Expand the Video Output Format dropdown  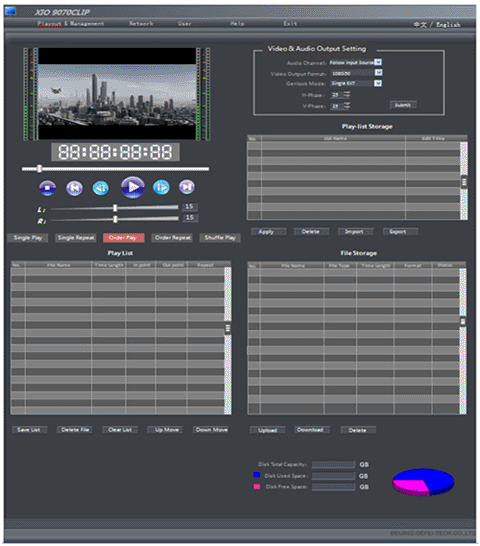pyautogui.click(x=379, y=72)
